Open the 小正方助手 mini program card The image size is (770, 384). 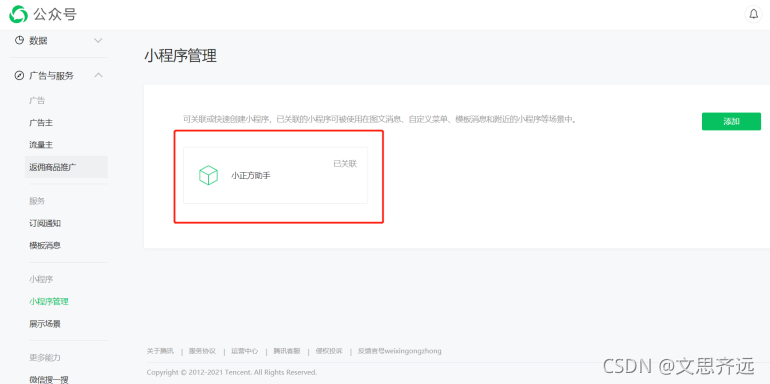point(275,175)
